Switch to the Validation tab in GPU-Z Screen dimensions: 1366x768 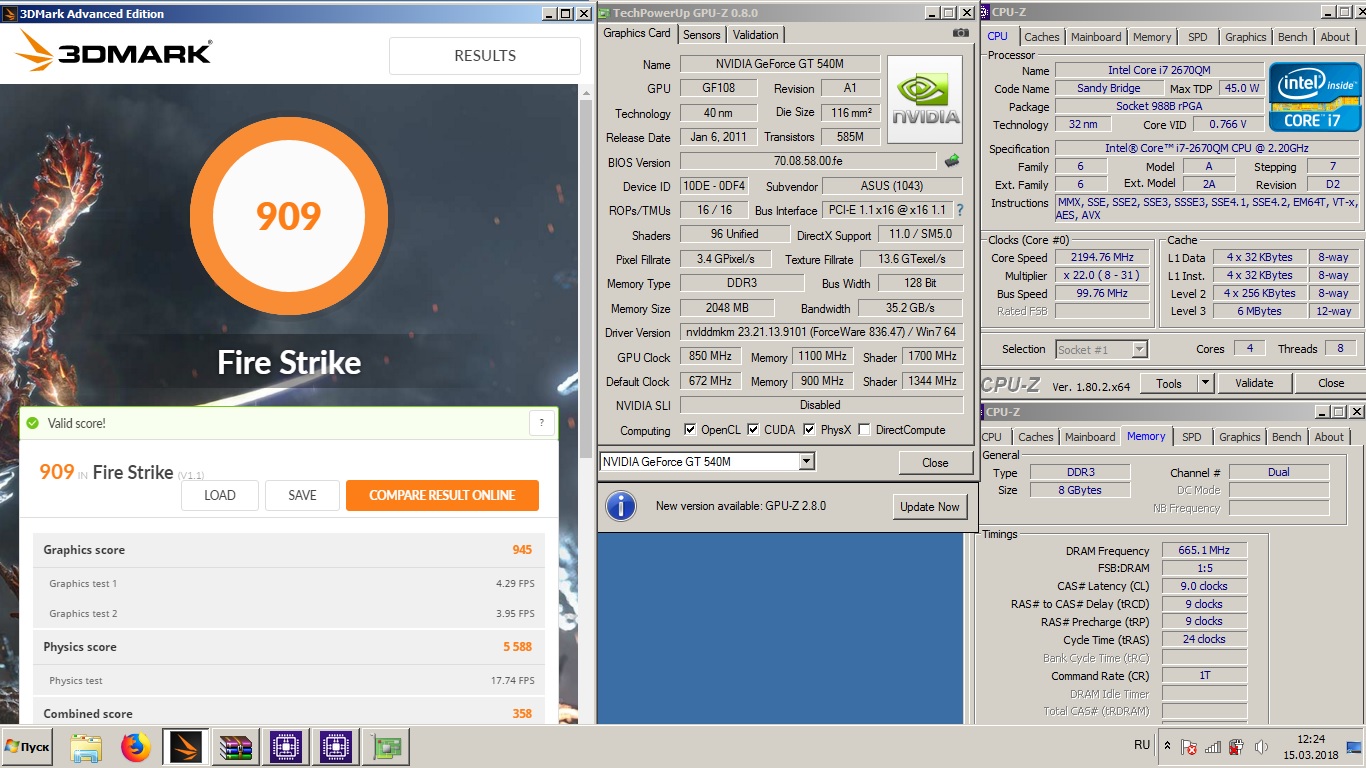tap(755, 34)
